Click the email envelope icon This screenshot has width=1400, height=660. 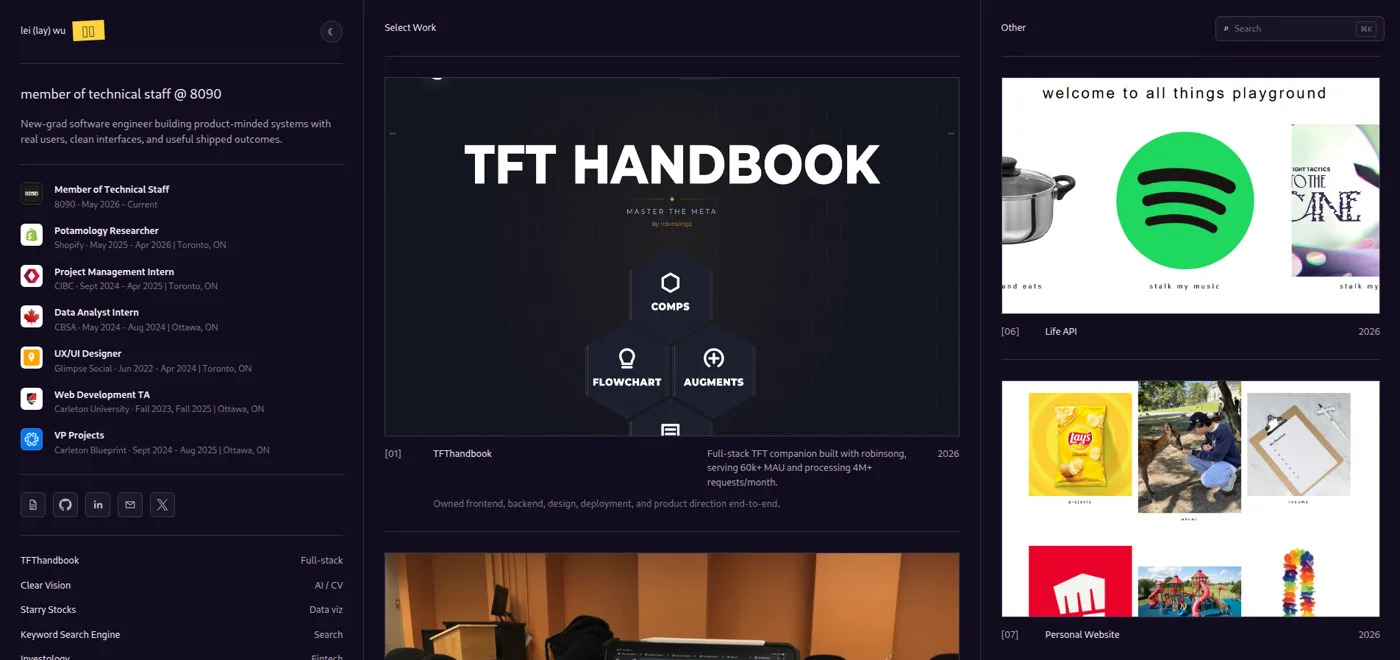click(x=130, y=505)
